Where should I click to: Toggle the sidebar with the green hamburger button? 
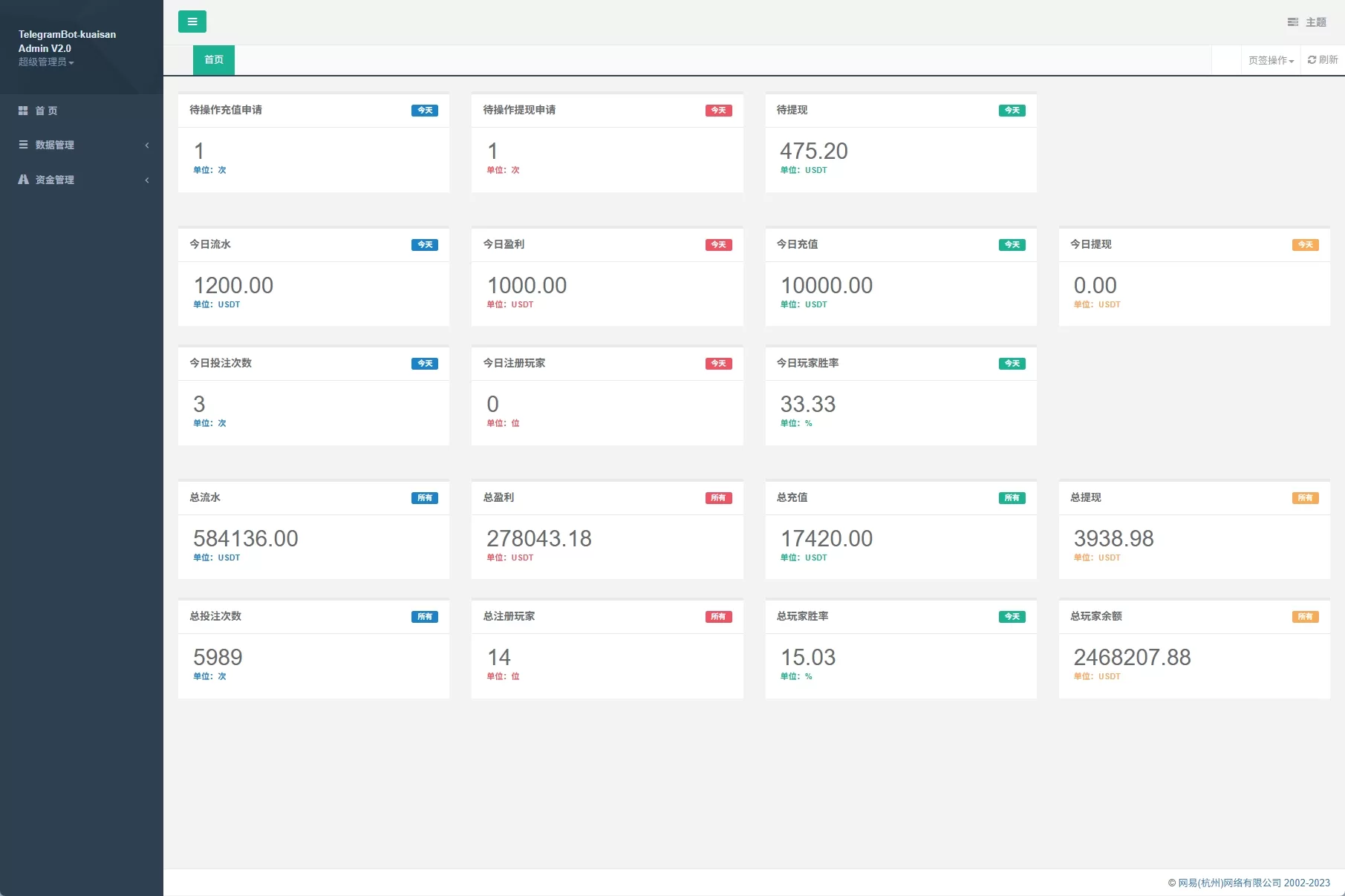tap(192, 22)
